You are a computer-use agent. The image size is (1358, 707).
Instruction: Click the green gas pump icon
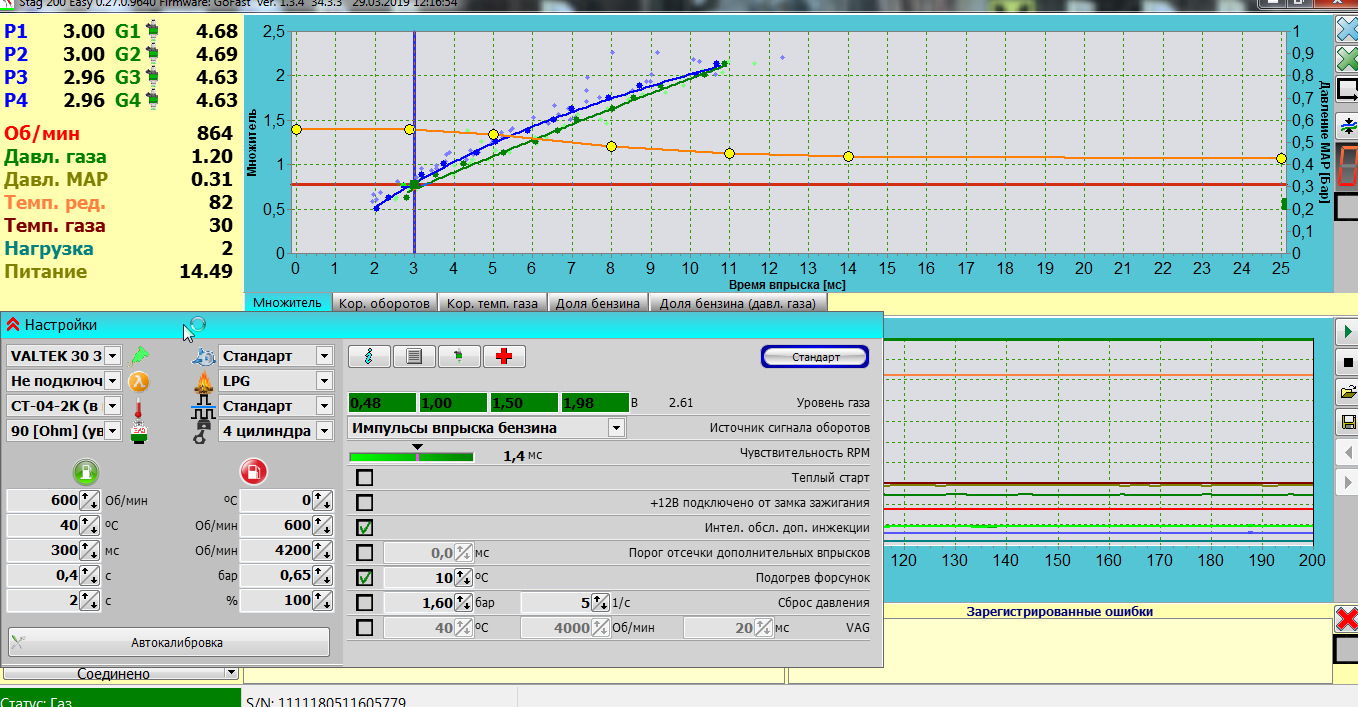click(x=85, y=471)
